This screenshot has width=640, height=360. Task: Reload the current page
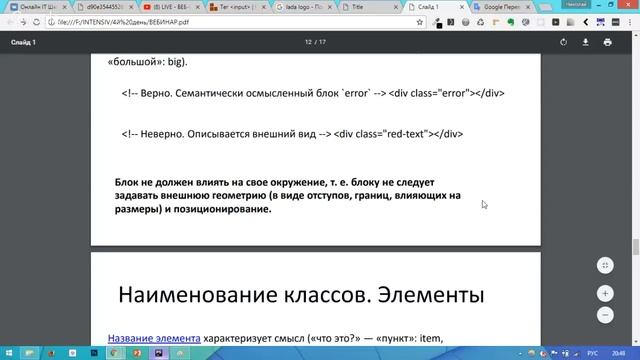(36, 22)
